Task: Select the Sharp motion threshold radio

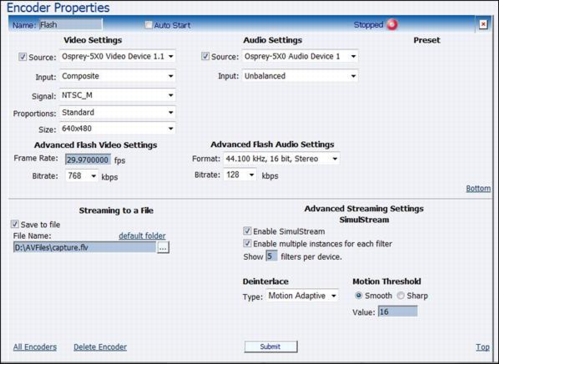Action: pyautogui.click(x=401, y=295)
